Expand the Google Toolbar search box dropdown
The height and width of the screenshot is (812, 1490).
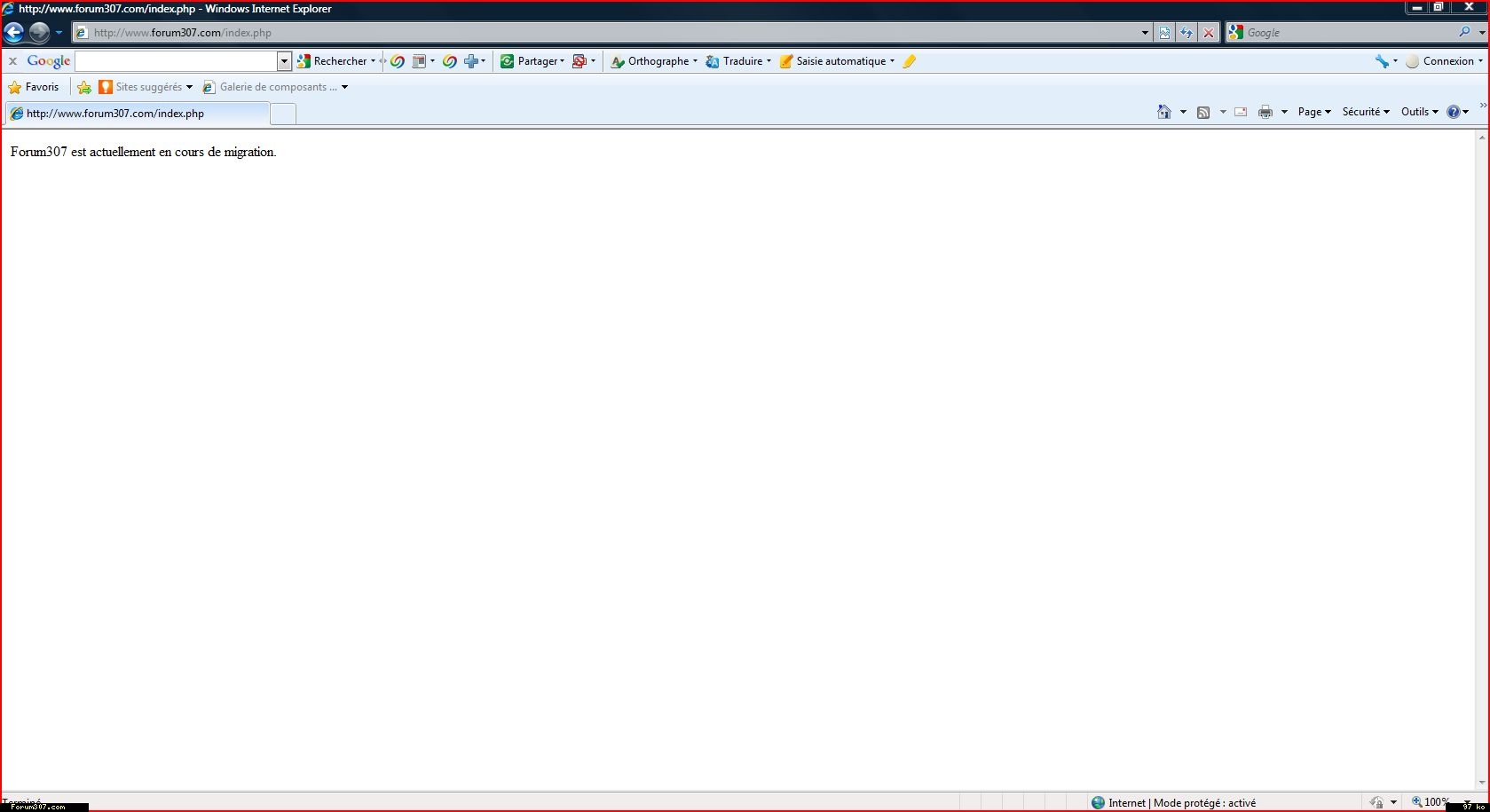pos(284,61)
